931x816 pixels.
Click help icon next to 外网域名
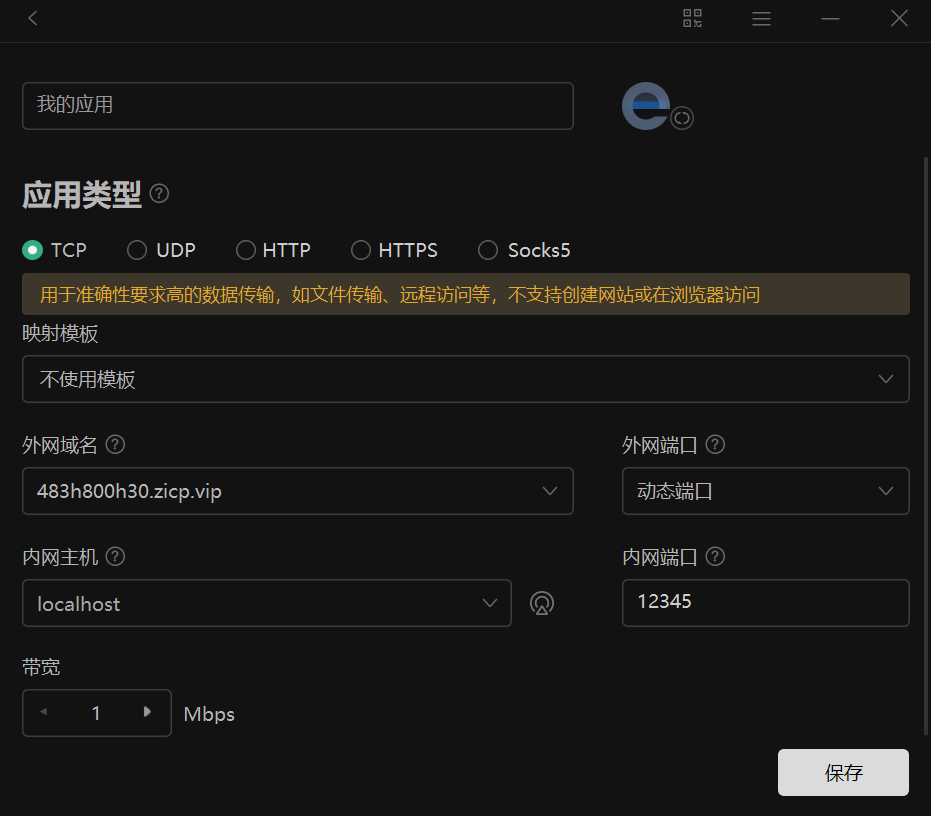[x=115, y=445]
